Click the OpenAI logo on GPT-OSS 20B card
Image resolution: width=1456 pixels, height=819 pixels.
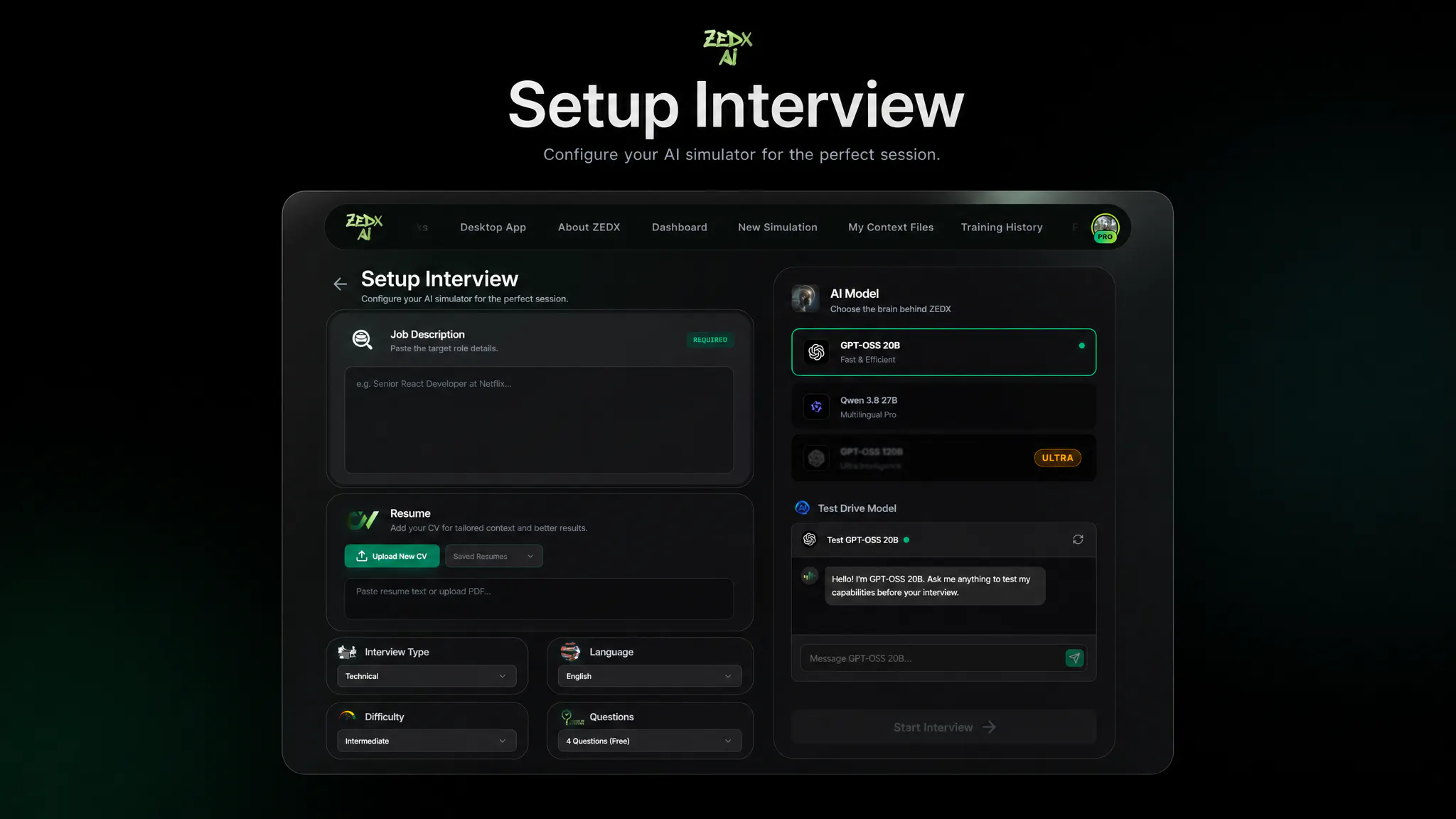click(816, 352)
